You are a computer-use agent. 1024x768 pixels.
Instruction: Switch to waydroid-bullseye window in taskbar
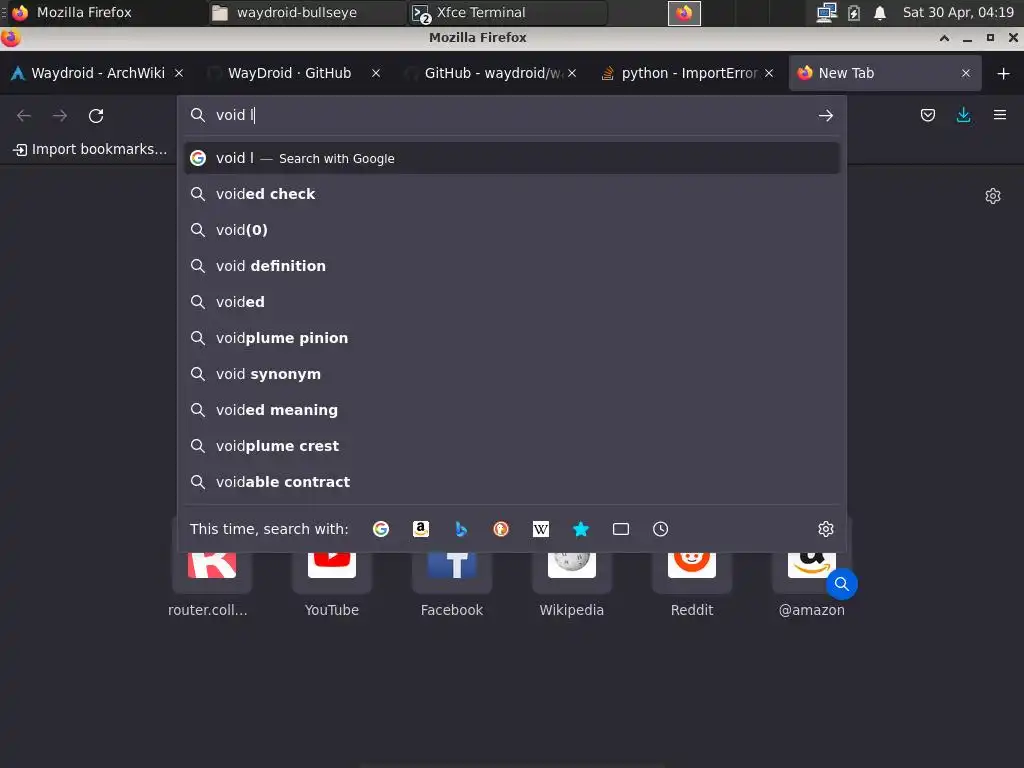[x=307, y=13]
